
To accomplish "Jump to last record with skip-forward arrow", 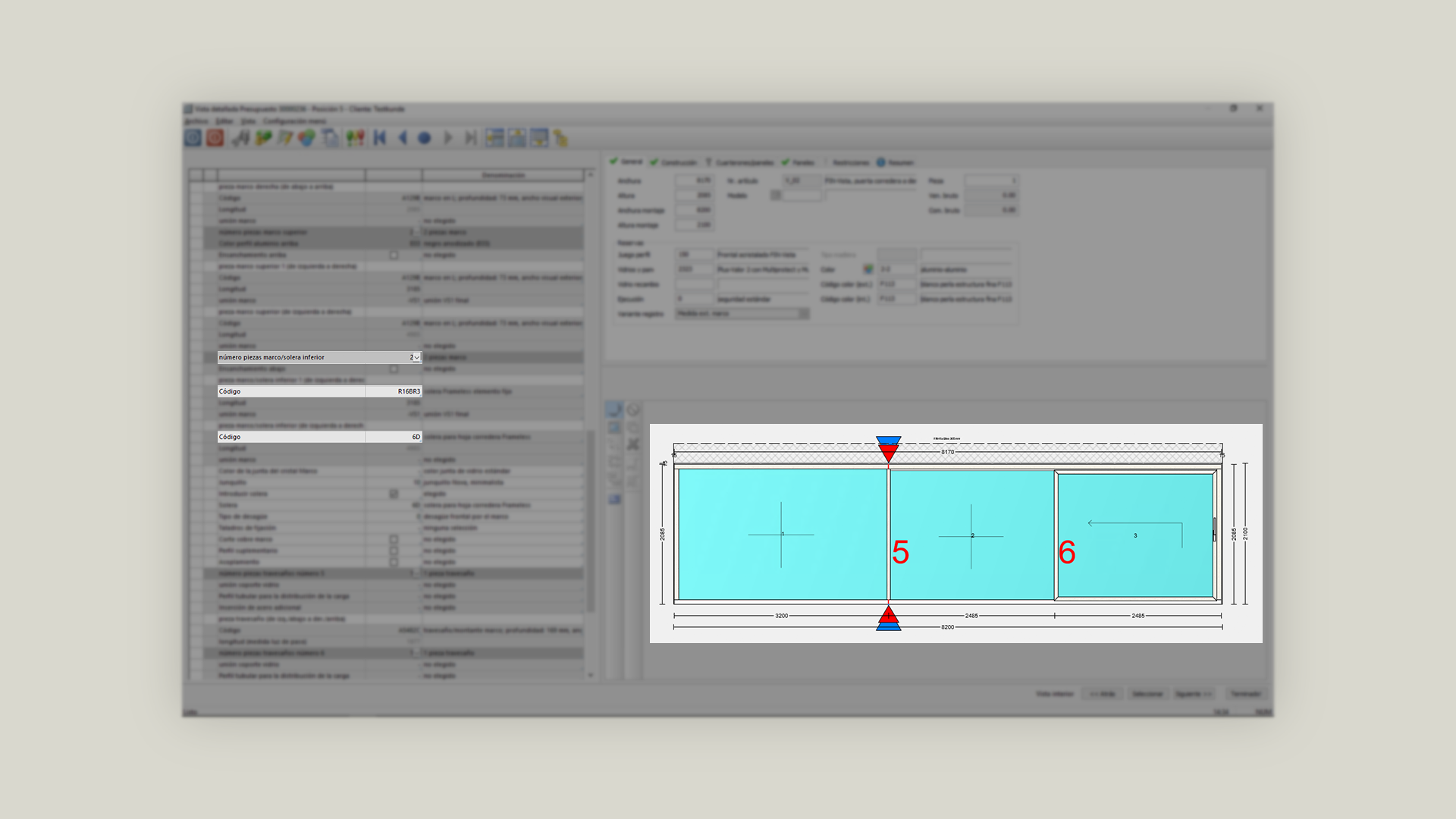I will [x=471, y=138].
